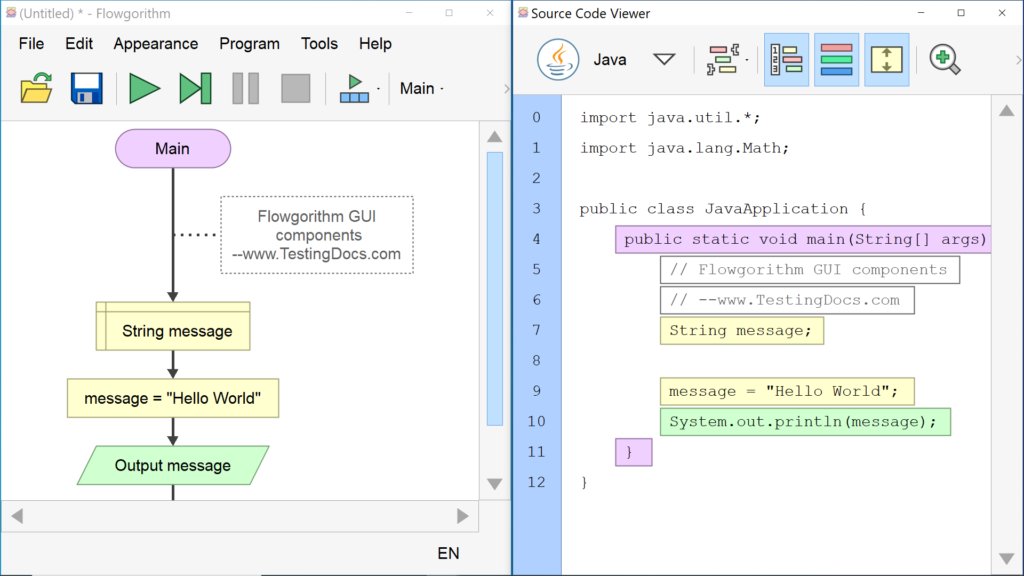Run the program with the green play button
The height and width of the screenshot is (576, 1024).
click(144, 88)
